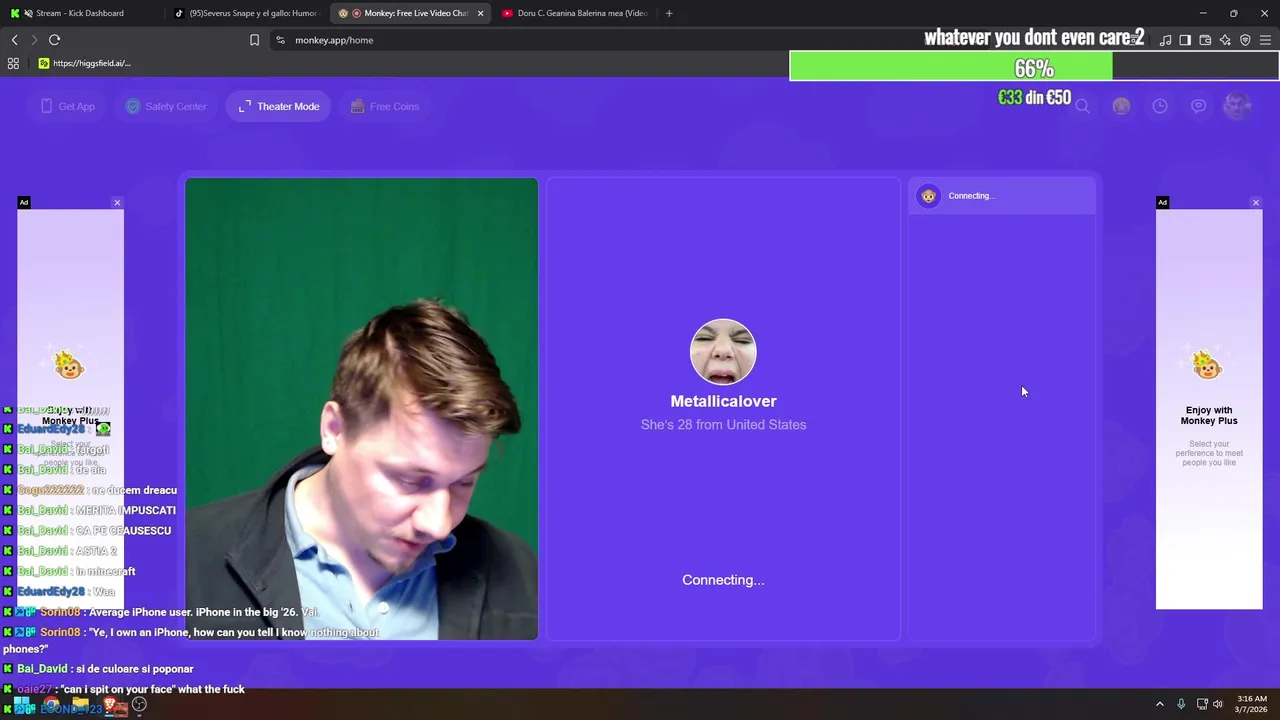Go forward with the browser forward arrow
This screenshot has width=1280, height=720.
click(x=34, y=40)
